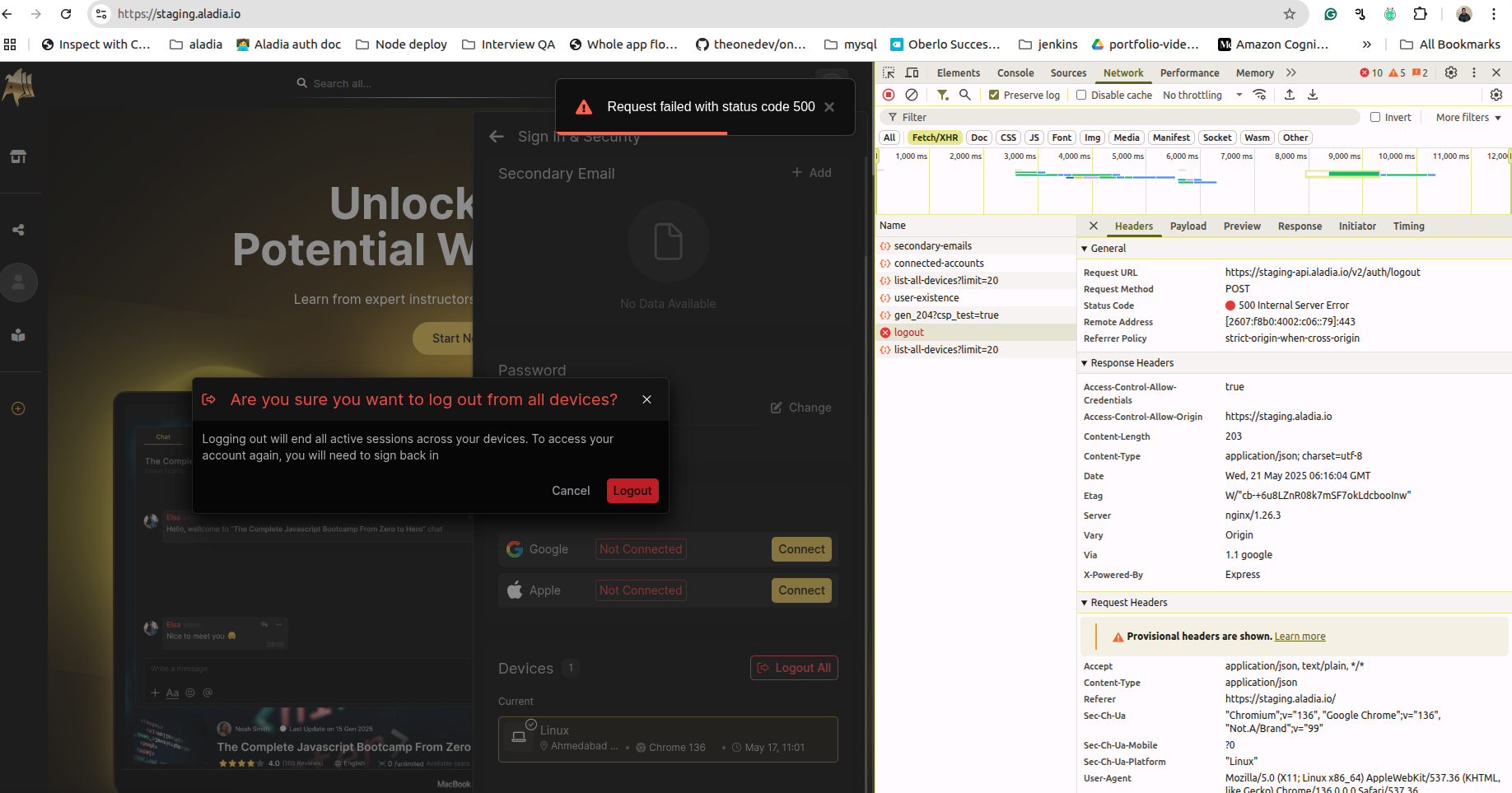Expand more bookmarks chevron
Screen dimensions: 1512x793
point(1367,44)
